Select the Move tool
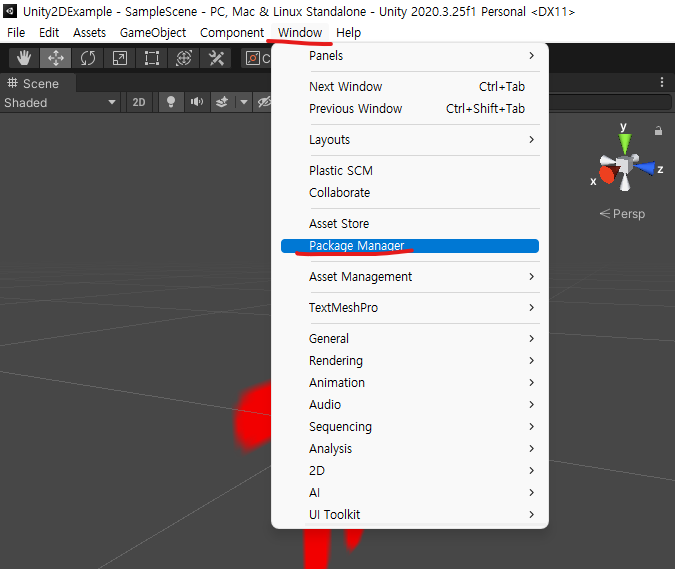The height and width of the screenshot is (569, 675). click(56, 58)
